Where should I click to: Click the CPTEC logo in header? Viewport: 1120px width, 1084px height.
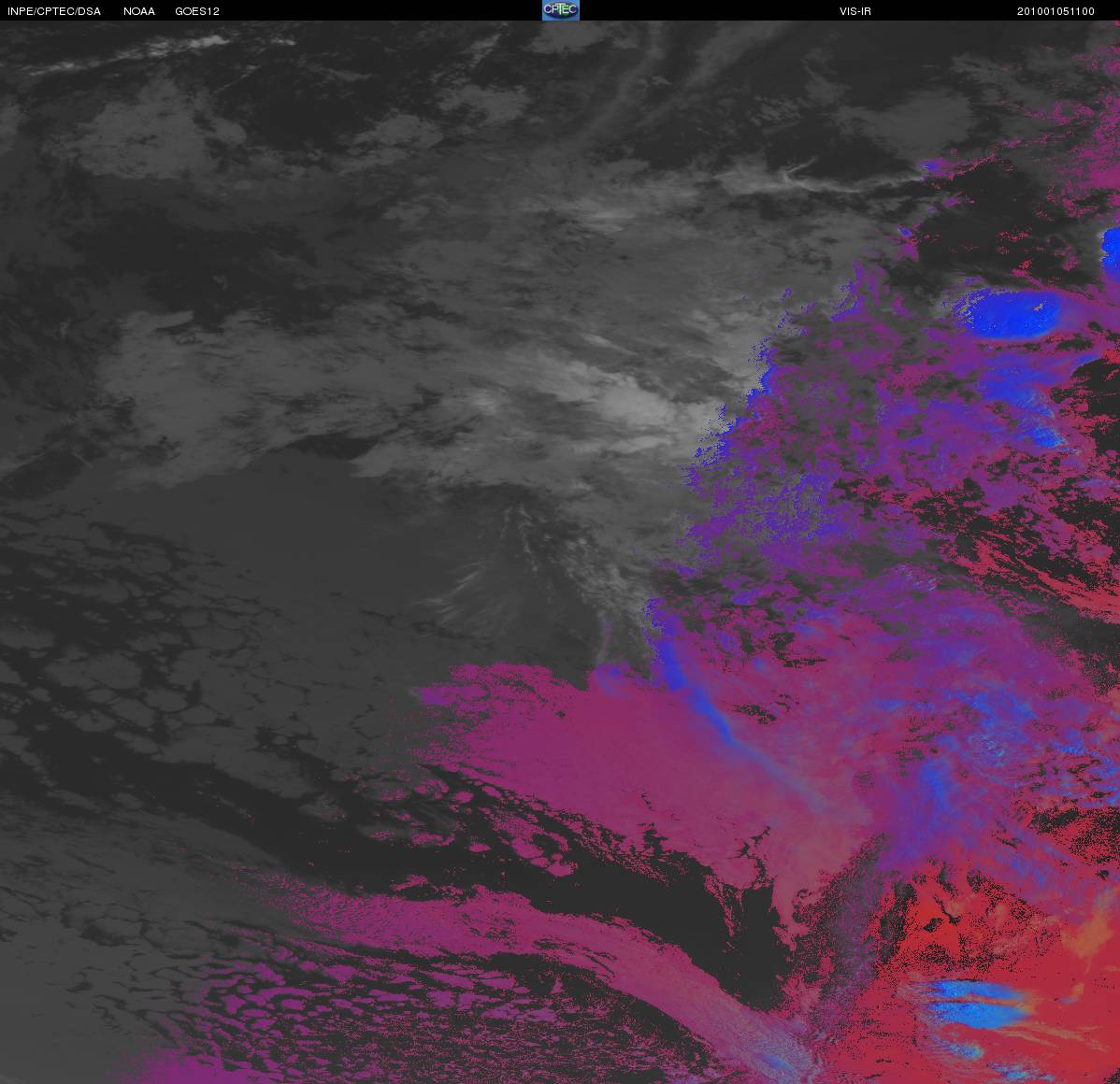coord(561,10)
